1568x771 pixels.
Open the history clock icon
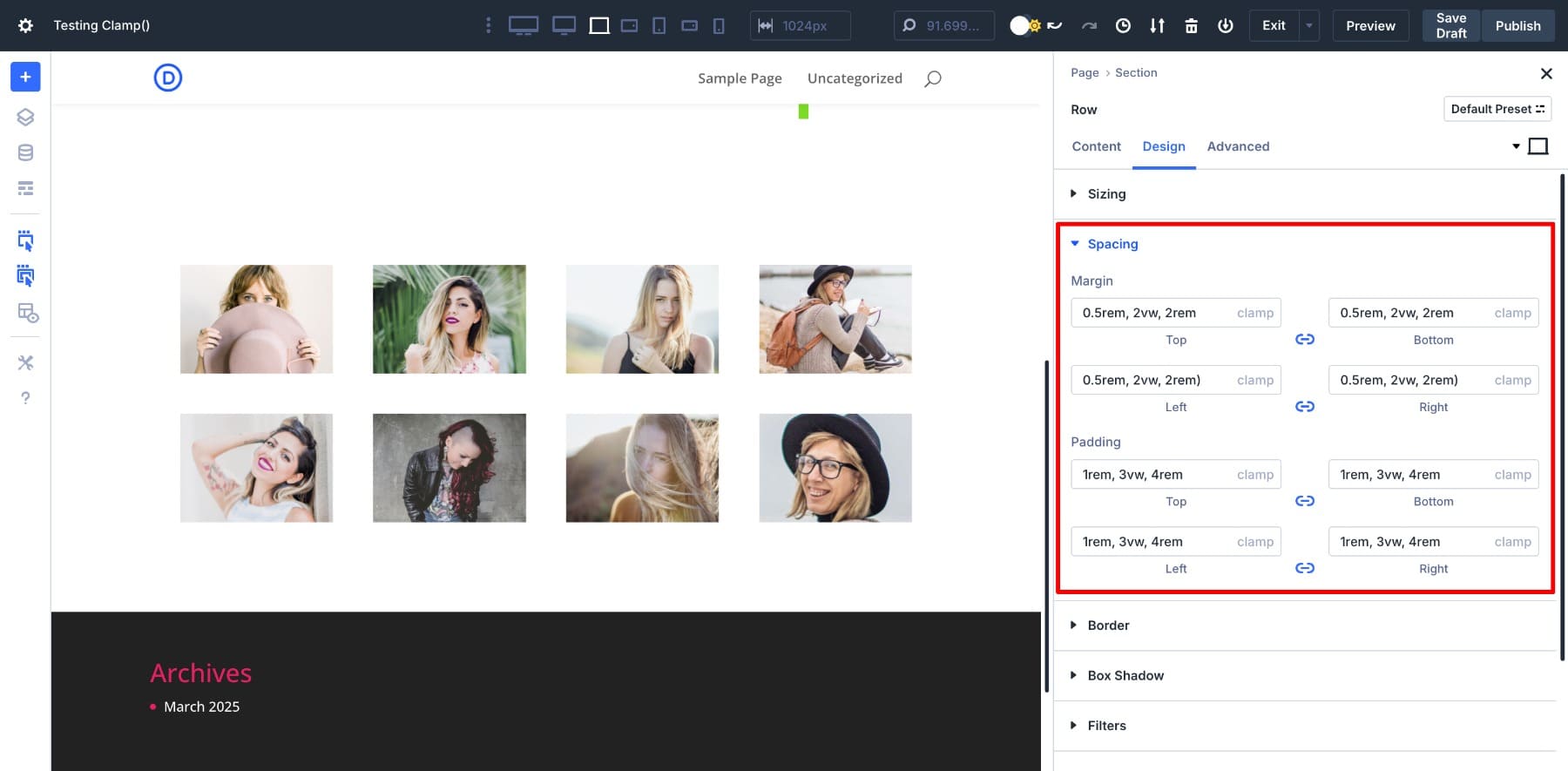(1123, 25)
